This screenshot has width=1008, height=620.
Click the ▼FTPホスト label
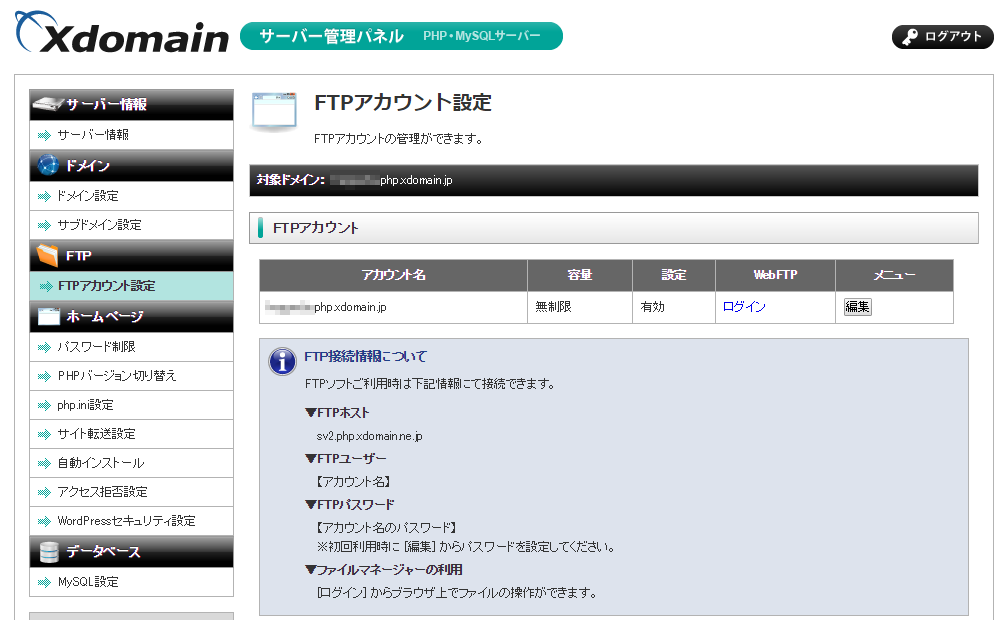pos(338,413)
